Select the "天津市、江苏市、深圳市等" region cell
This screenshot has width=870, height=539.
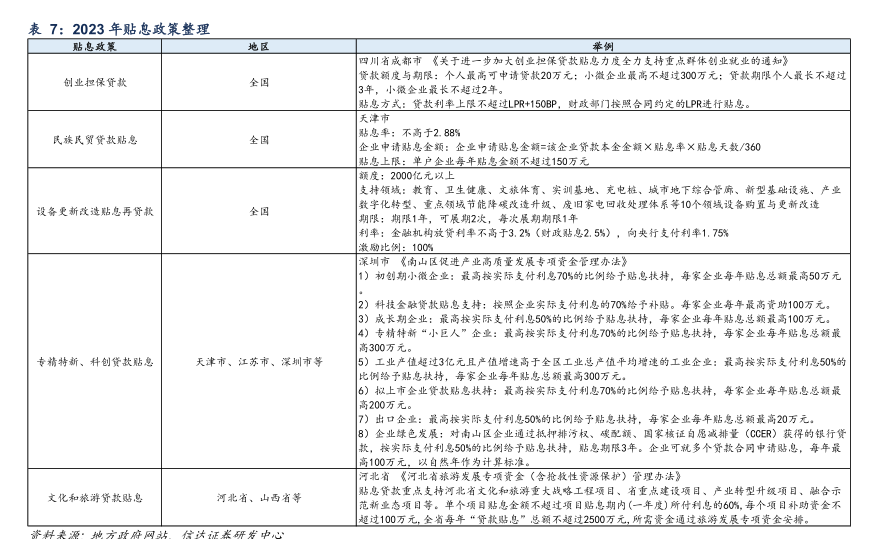258,361
